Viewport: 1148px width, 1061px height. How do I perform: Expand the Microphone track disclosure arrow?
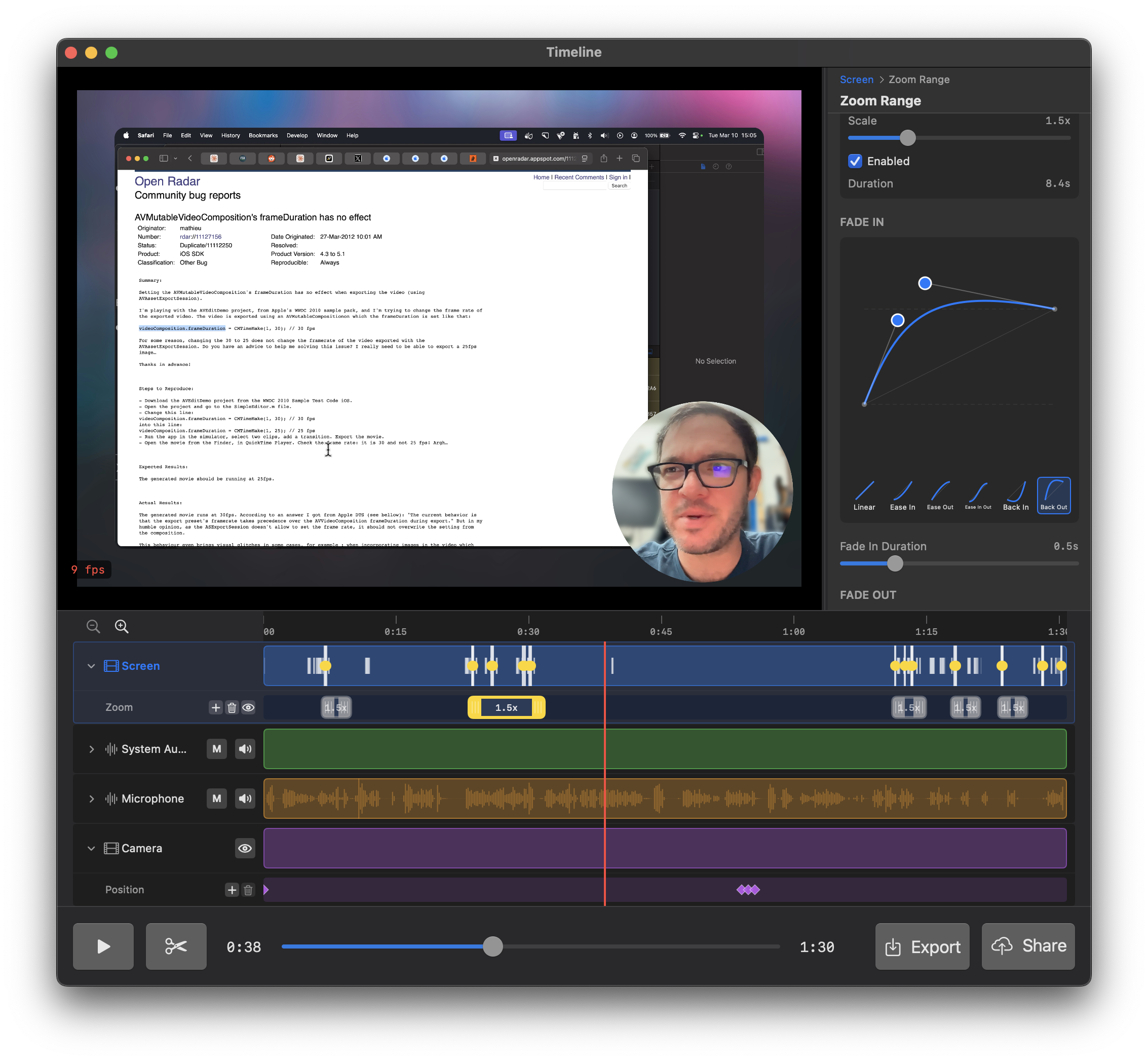[x=91, y=799]
